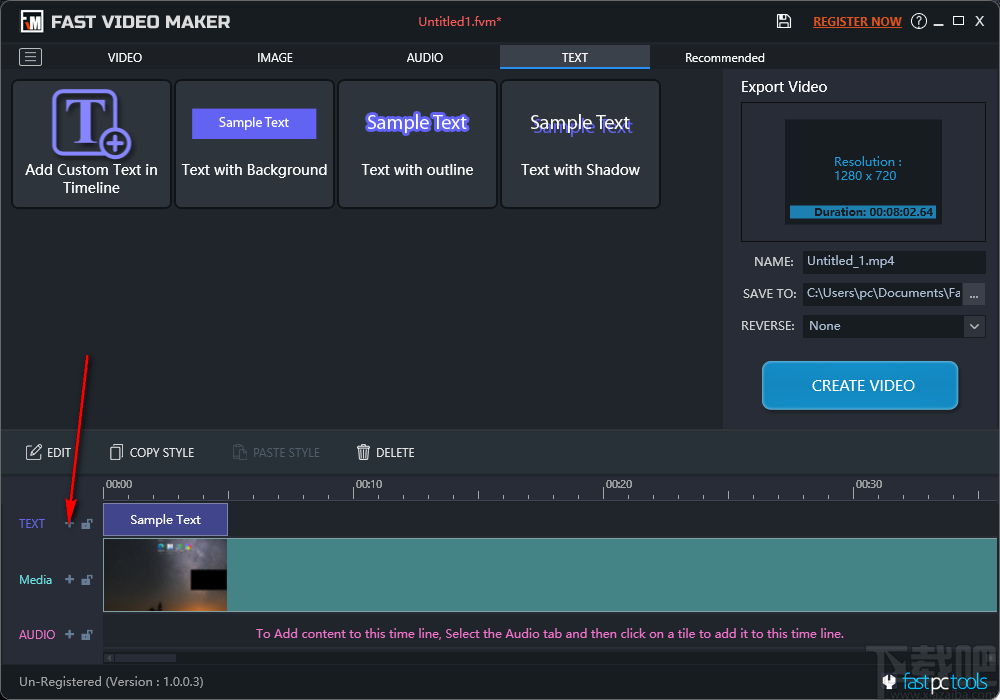Click the plus icon on the AUDIO track

pyautogui.click(x=68, y=634)
